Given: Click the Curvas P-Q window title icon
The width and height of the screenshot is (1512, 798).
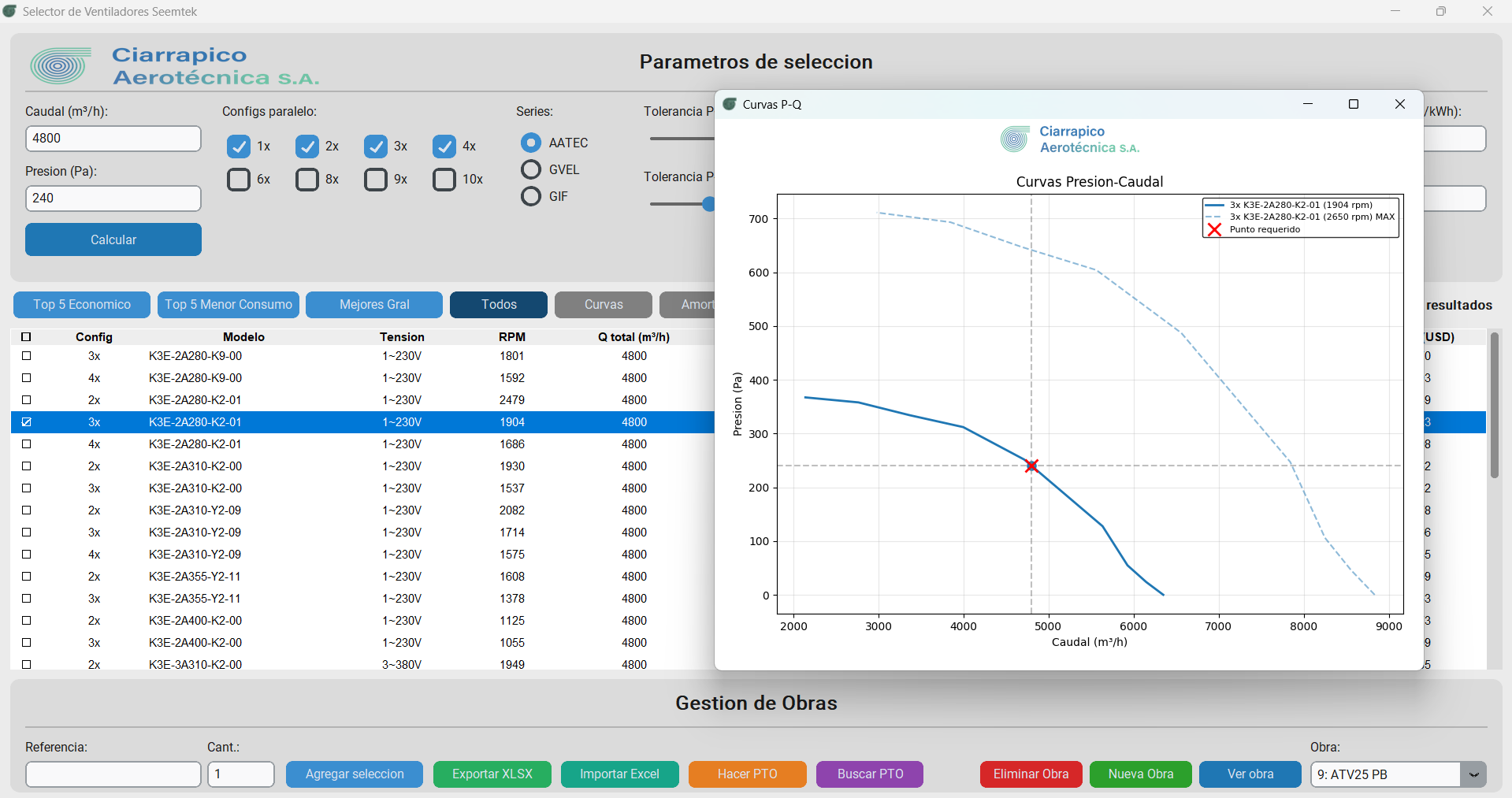Looking at the screenshot, I should tap(730, 104).
